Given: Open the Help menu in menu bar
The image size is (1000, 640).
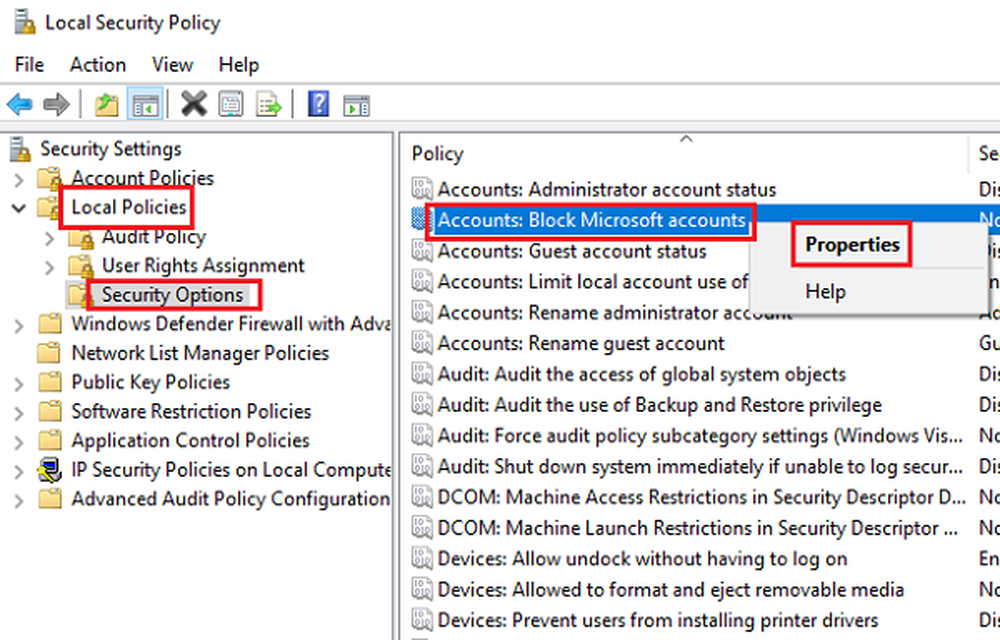Looking at the screenshot, I should [239, 64].
